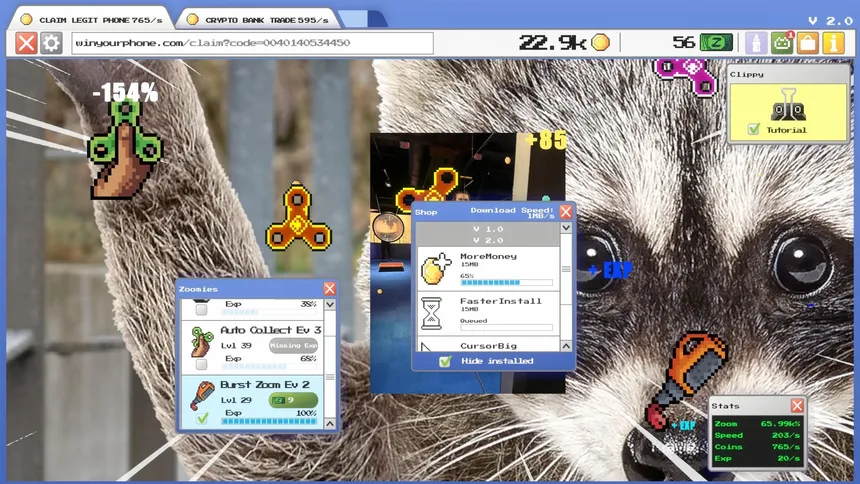This screenshot has width=860, height=484.
Task: Click the Coins 765/s stat row
Action: [x=757, y=447]
